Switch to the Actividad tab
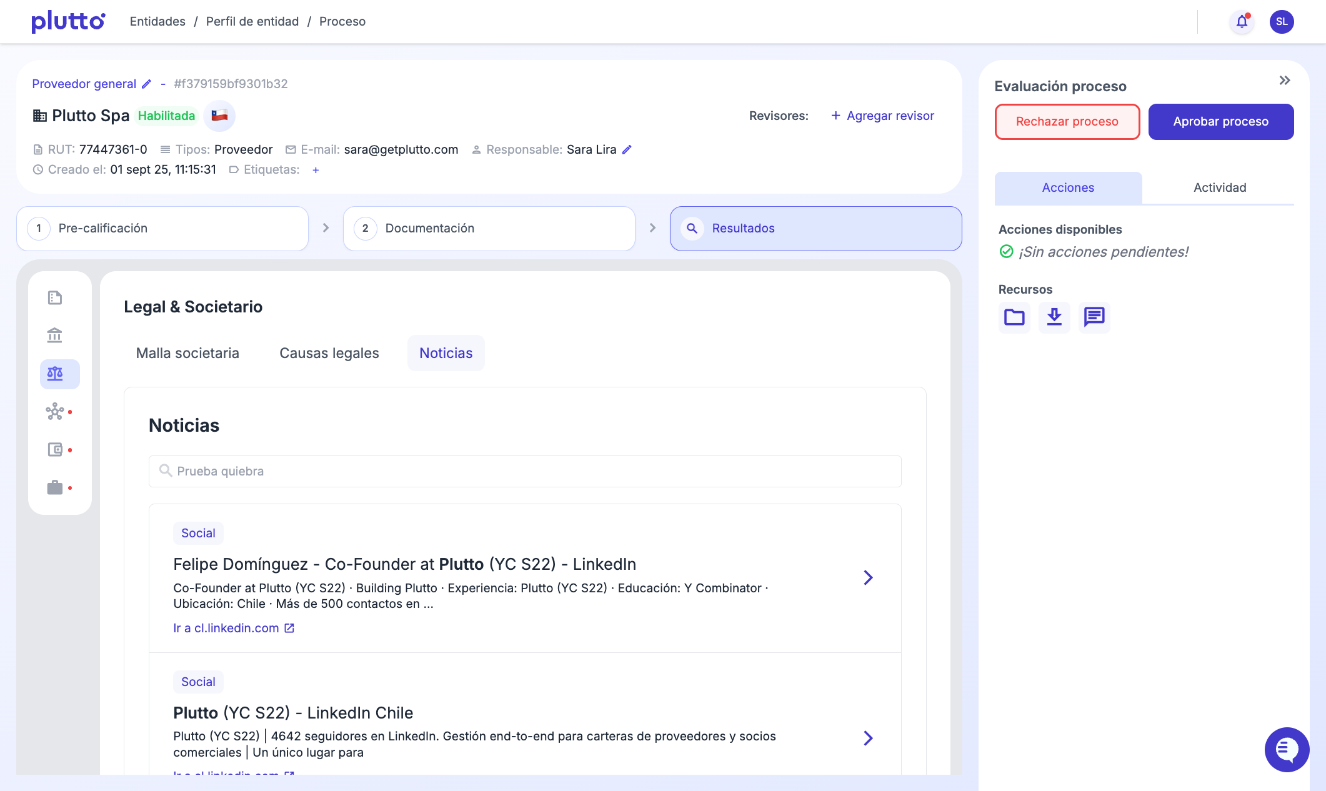This screenshot has height=791, width=1326. pyautogui.click(x=1220, y=188)
